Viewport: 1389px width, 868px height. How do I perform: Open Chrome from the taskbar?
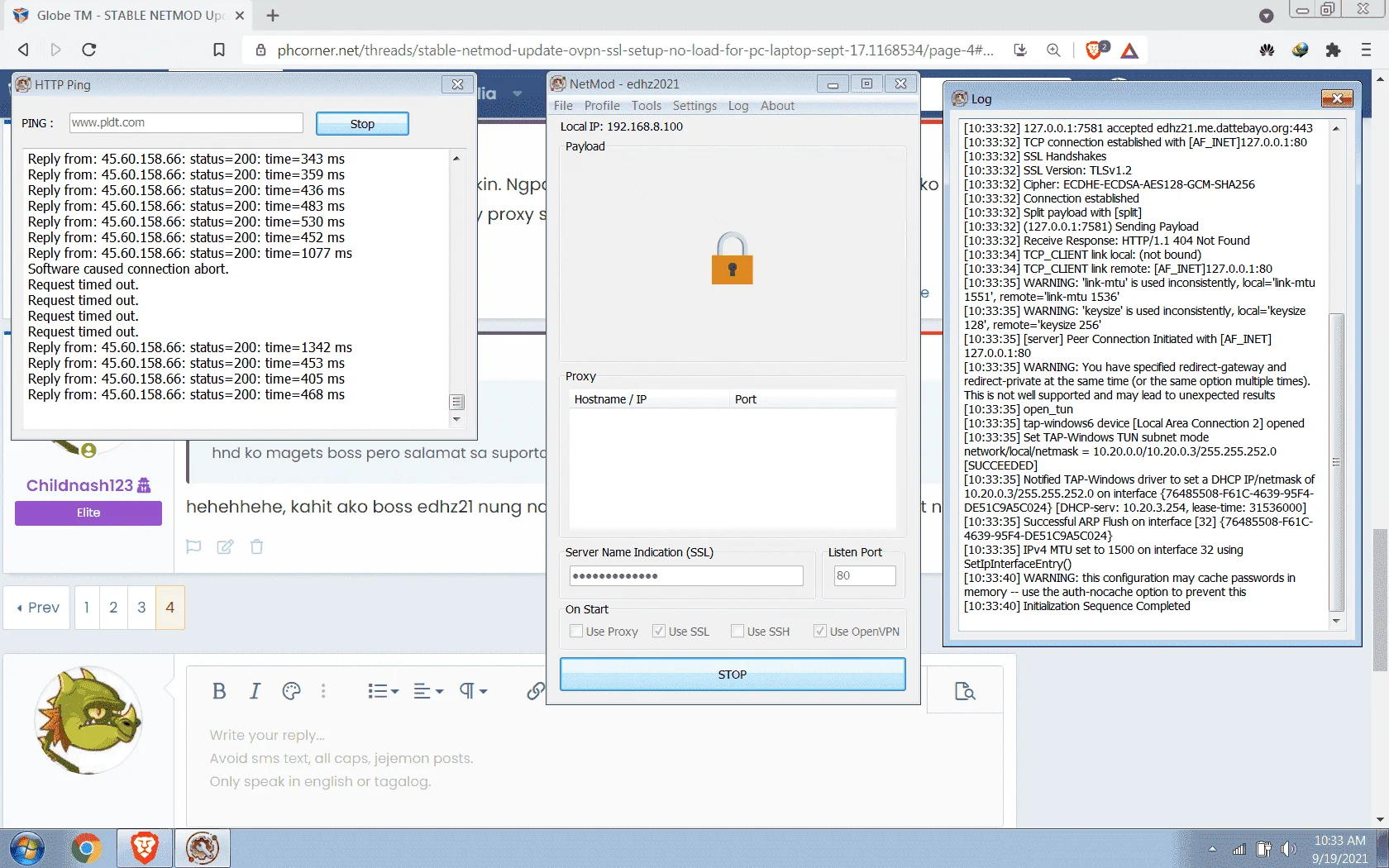(x=86, y=848)
